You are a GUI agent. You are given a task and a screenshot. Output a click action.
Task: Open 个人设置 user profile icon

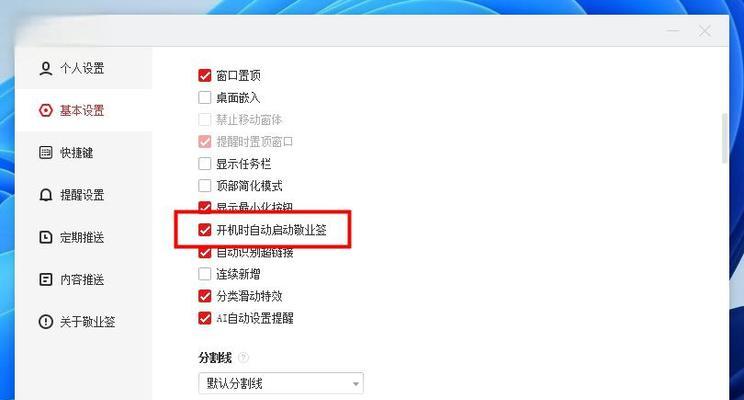pos(46,68)
